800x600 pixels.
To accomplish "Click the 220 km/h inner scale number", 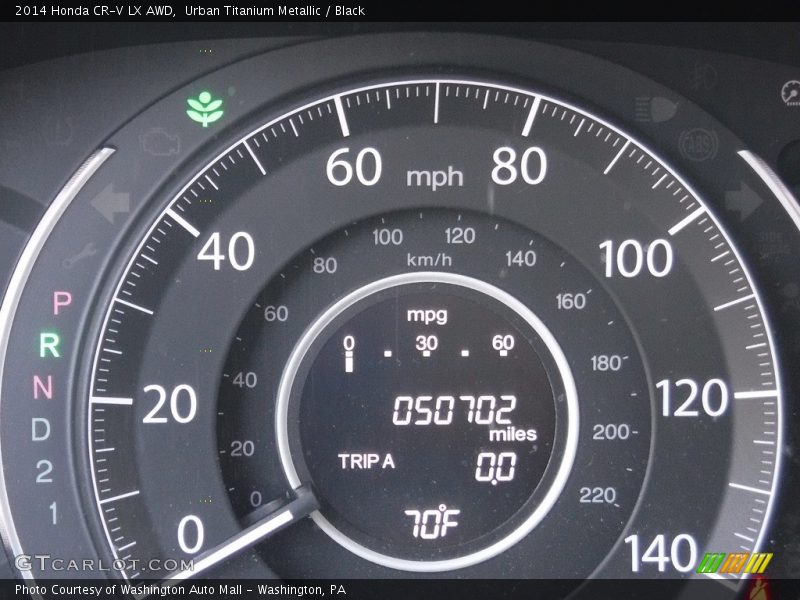I will [x=597, y=495].
